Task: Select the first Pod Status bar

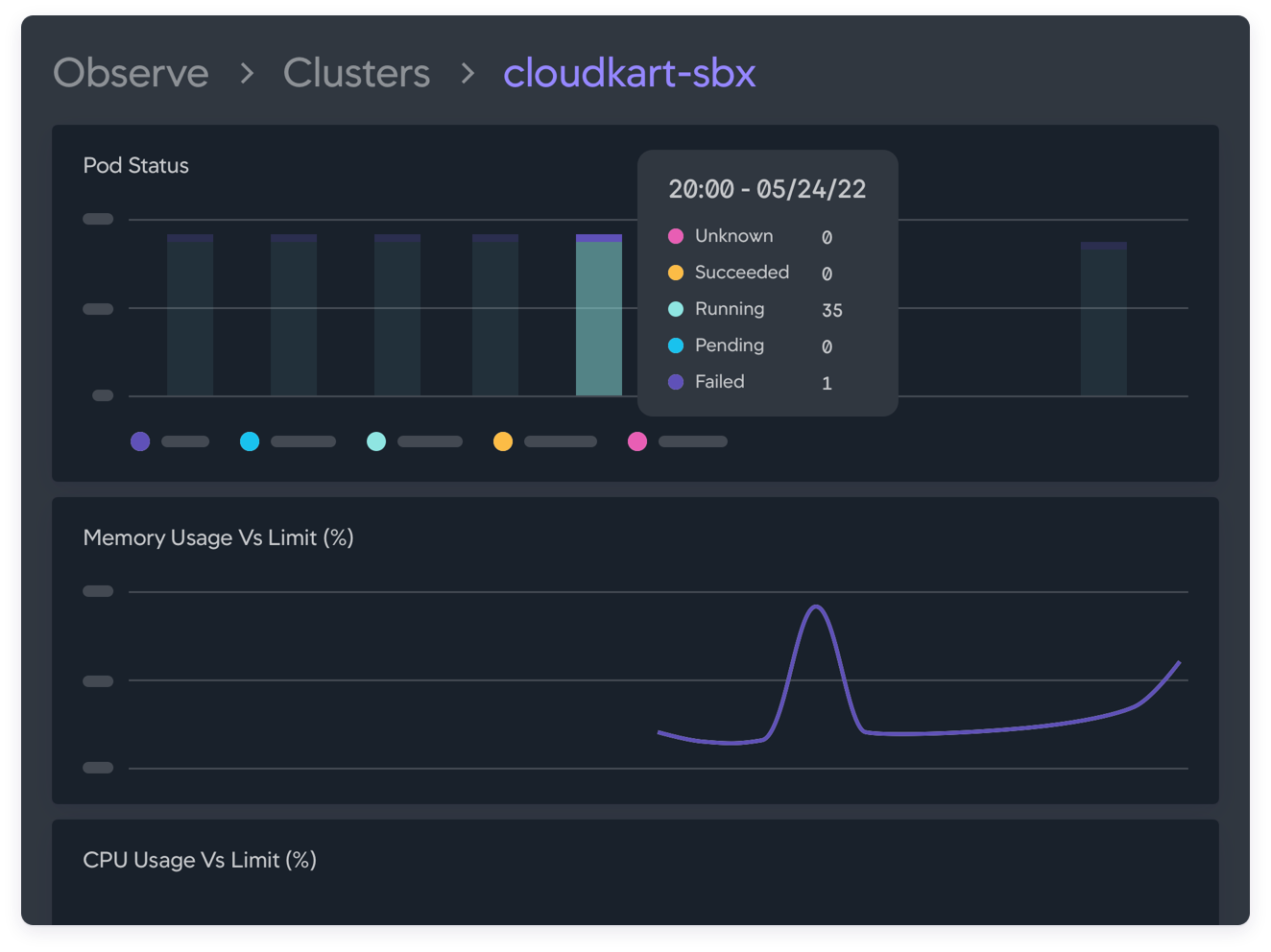Action: [190, 315]
